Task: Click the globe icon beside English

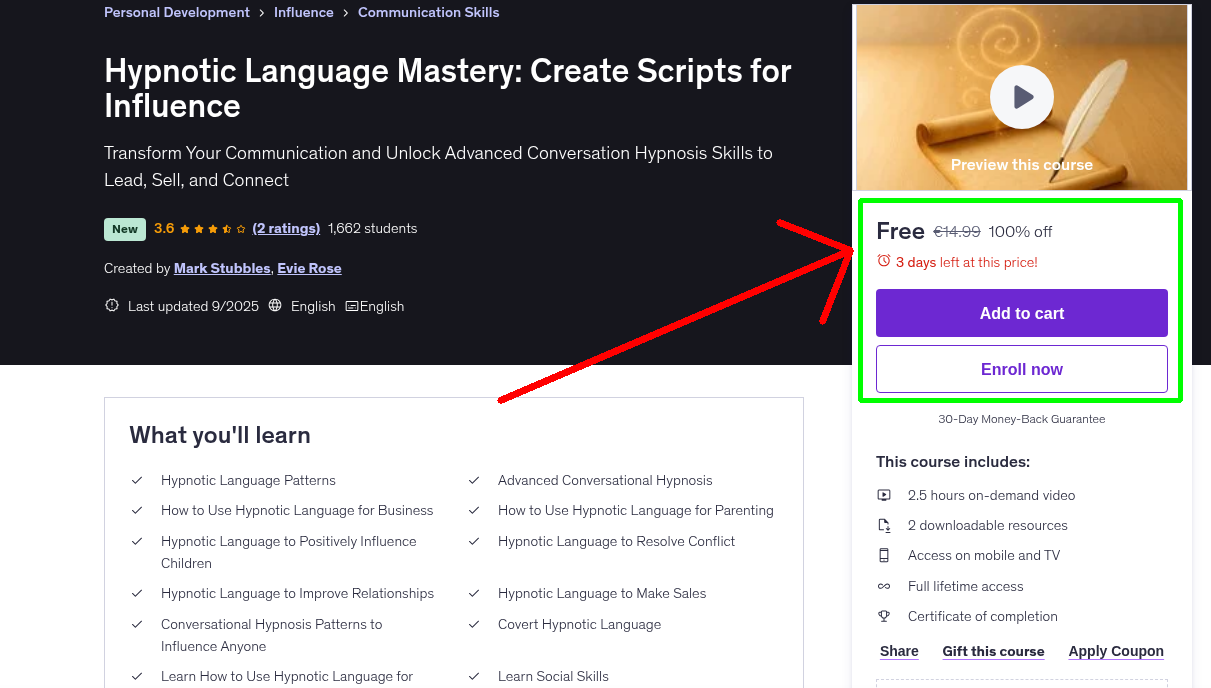Action: click(275, 305)
